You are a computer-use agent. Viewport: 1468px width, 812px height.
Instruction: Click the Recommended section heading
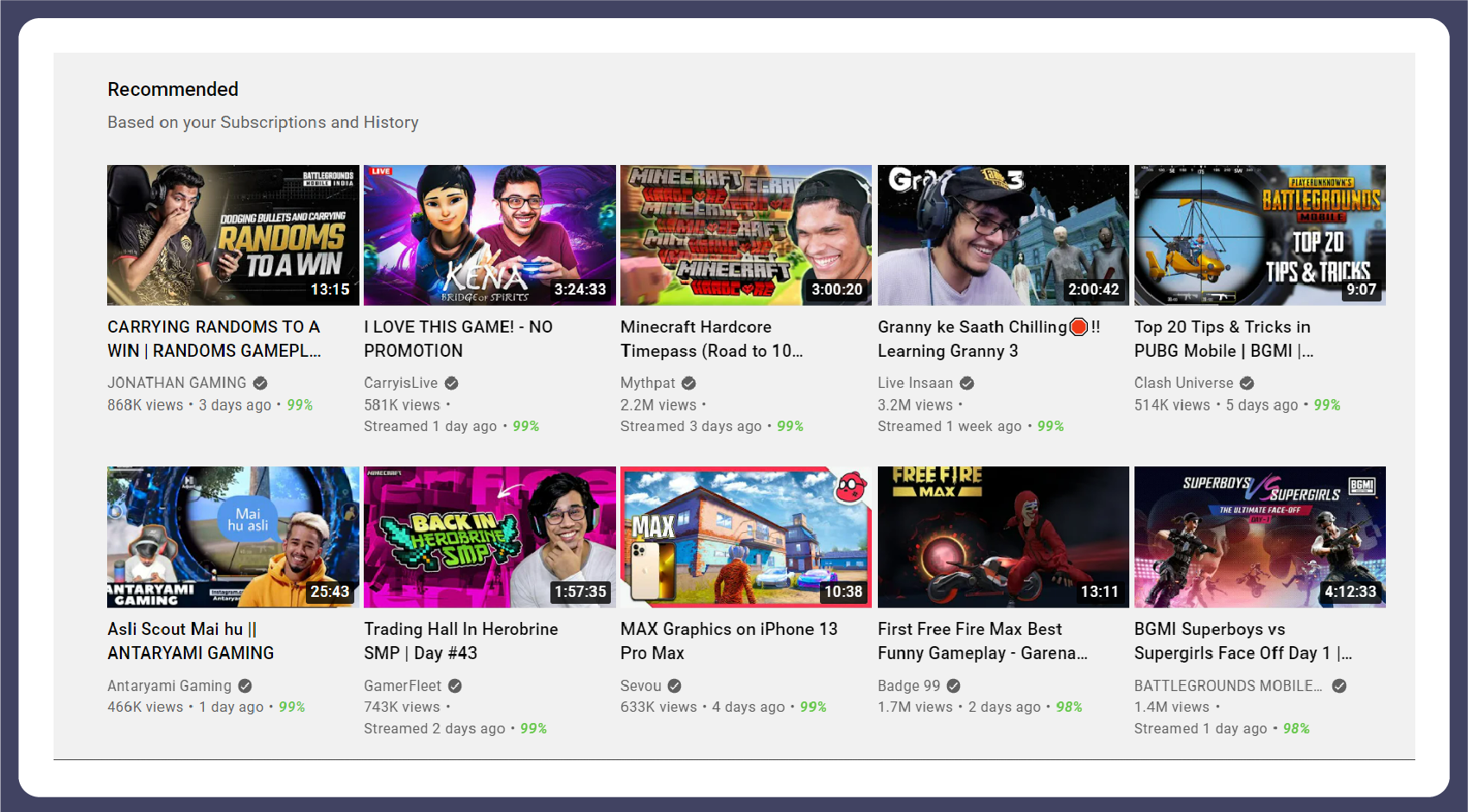(x=173, y=90)
